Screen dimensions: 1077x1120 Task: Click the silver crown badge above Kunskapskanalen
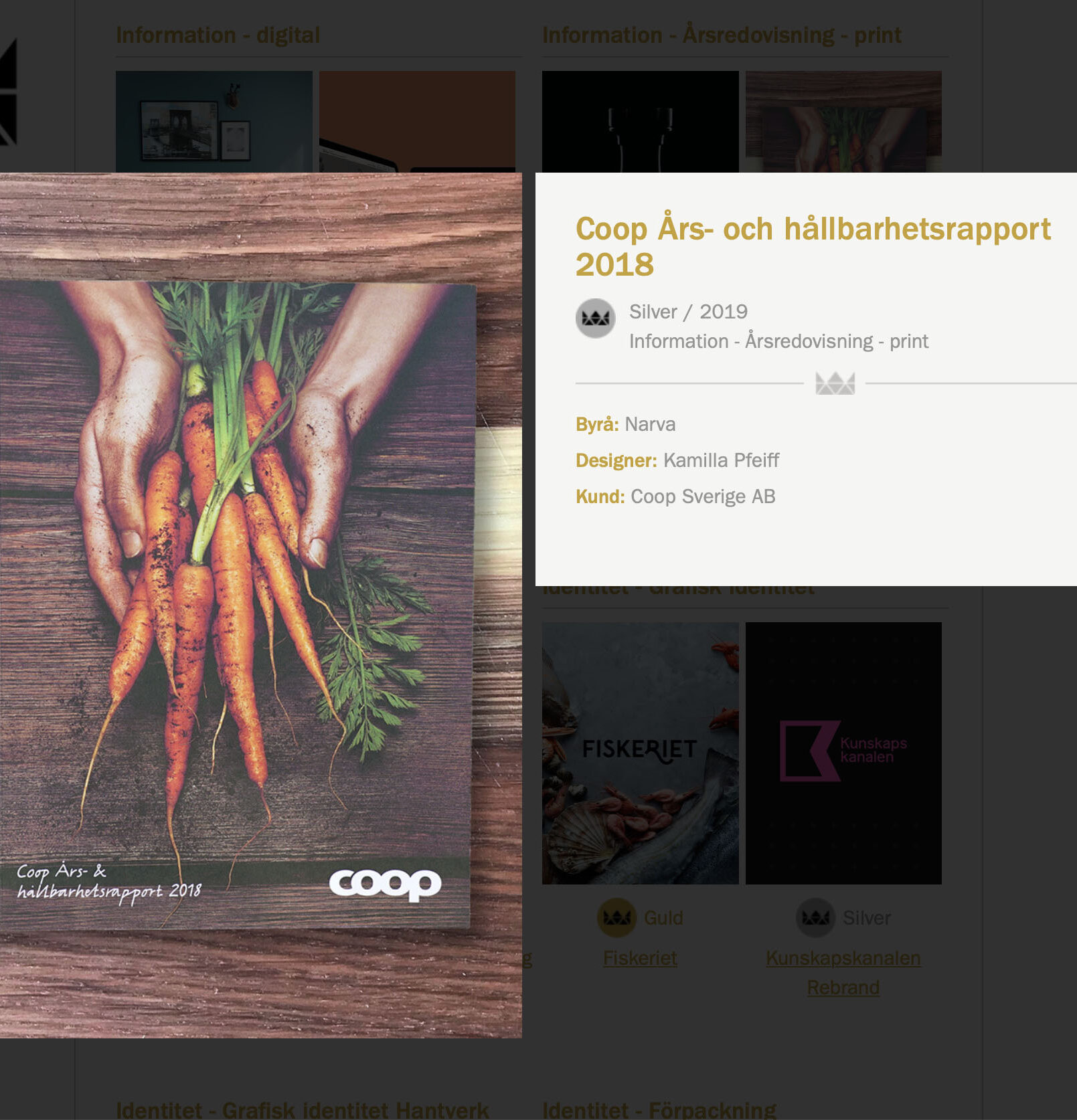point(815,917)
